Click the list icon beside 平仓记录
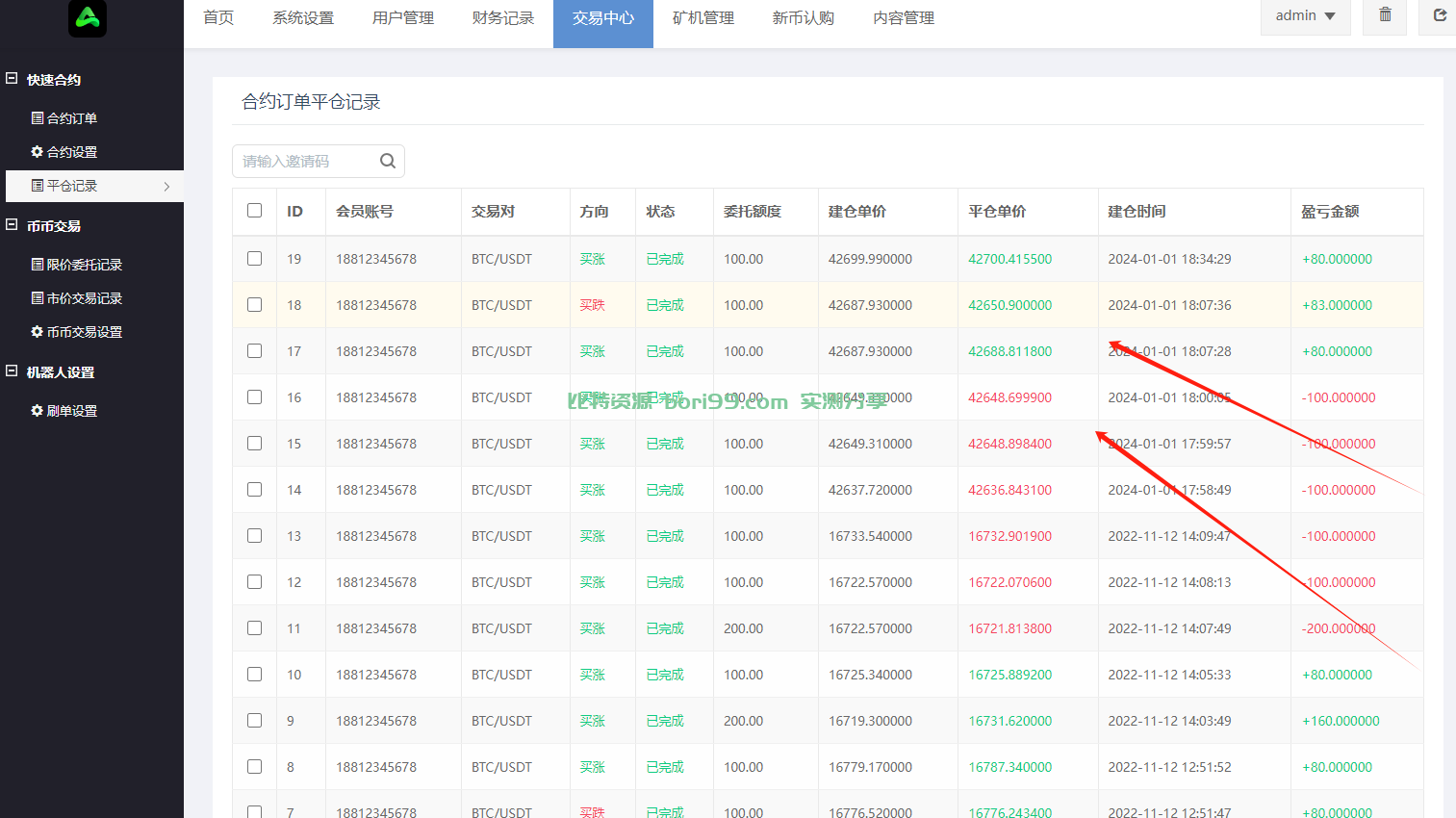Screen dimensions: 1456x818 38,186
